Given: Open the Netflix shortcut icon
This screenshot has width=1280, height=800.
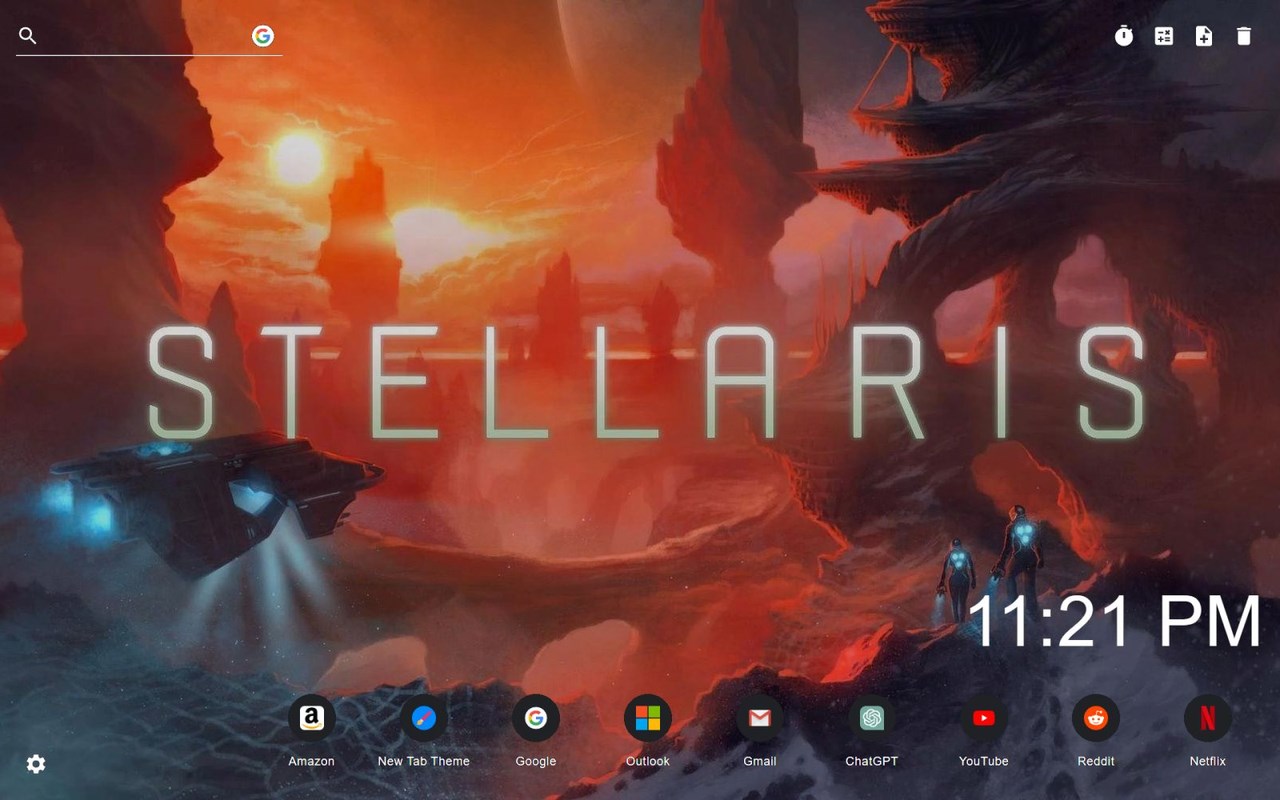Looking at the screenshot, I should 1208,718.
